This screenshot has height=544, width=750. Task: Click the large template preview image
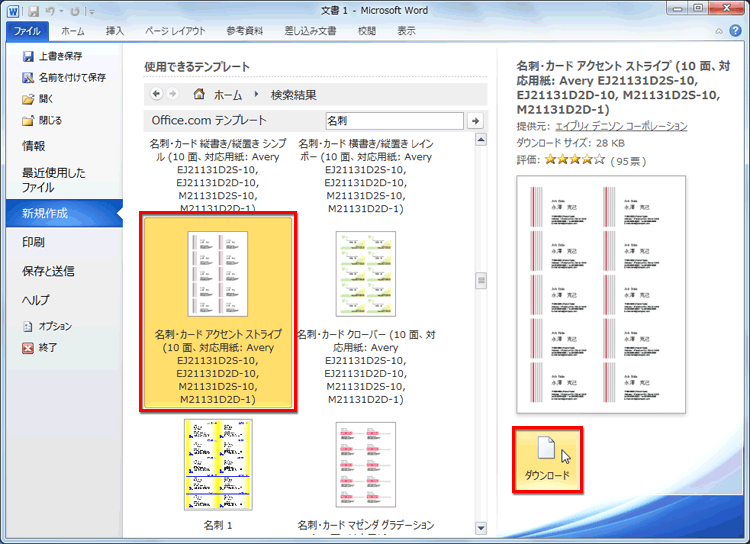[601, 295]
